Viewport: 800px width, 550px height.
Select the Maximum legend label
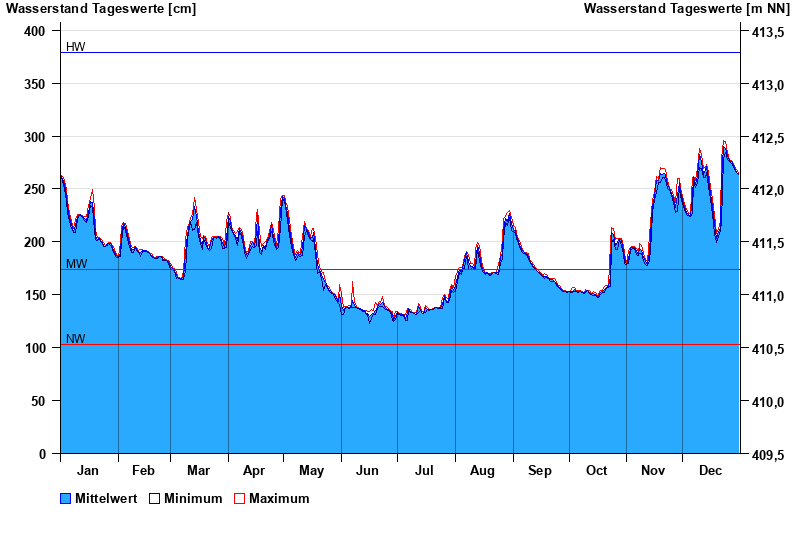[x=279, y=498]
